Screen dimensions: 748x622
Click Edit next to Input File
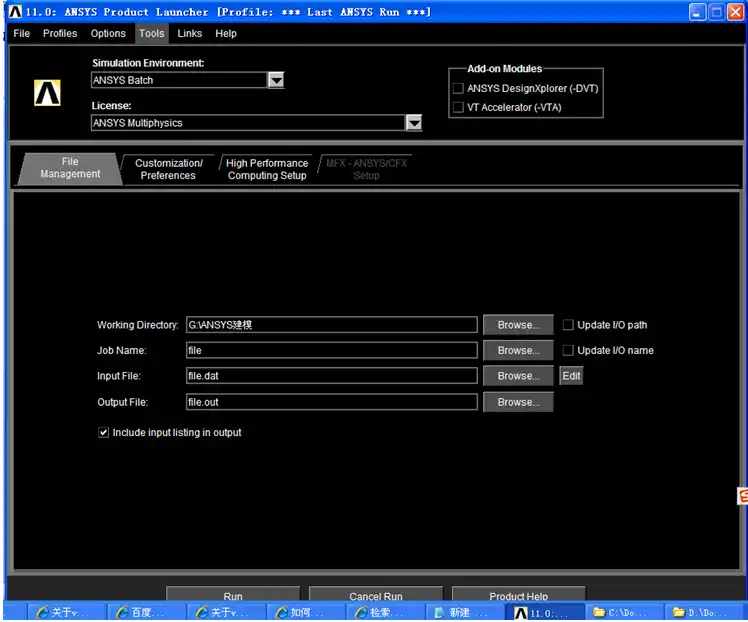[571, 376]
